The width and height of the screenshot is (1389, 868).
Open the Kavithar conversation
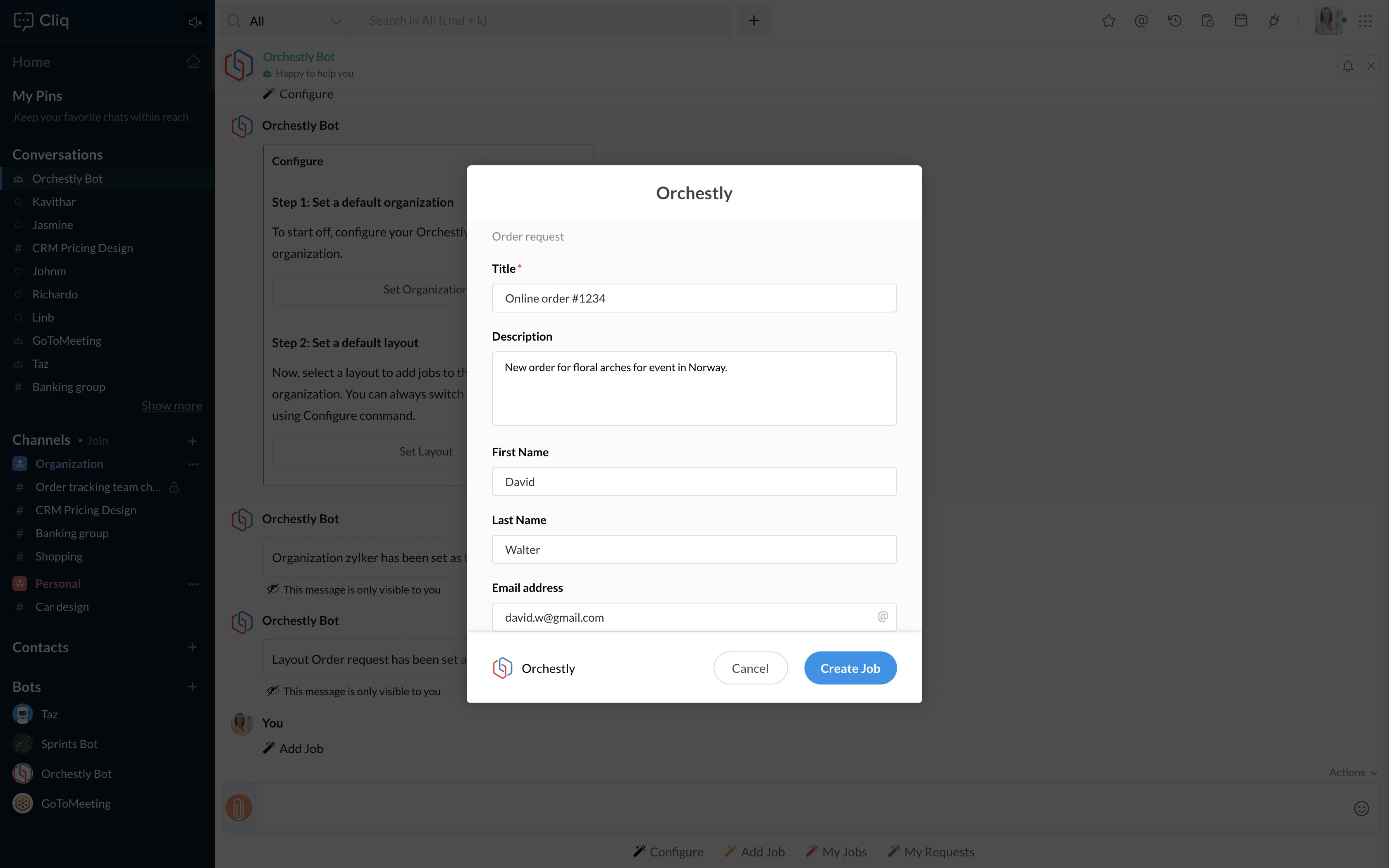click(x=54, y=202)
